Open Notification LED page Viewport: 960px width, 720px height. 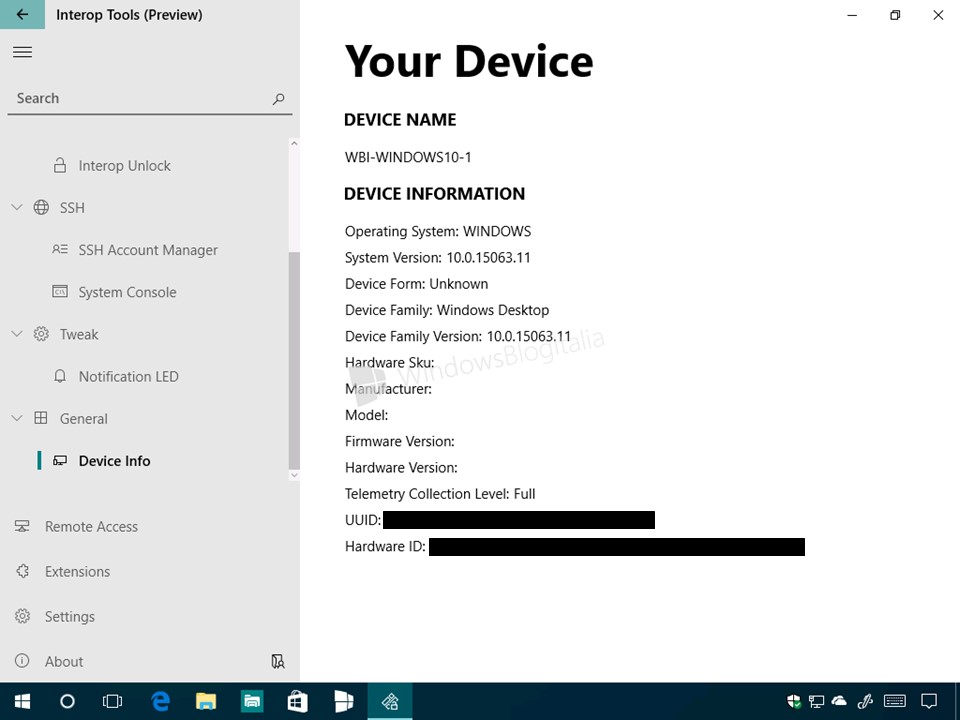coord(129,377)
